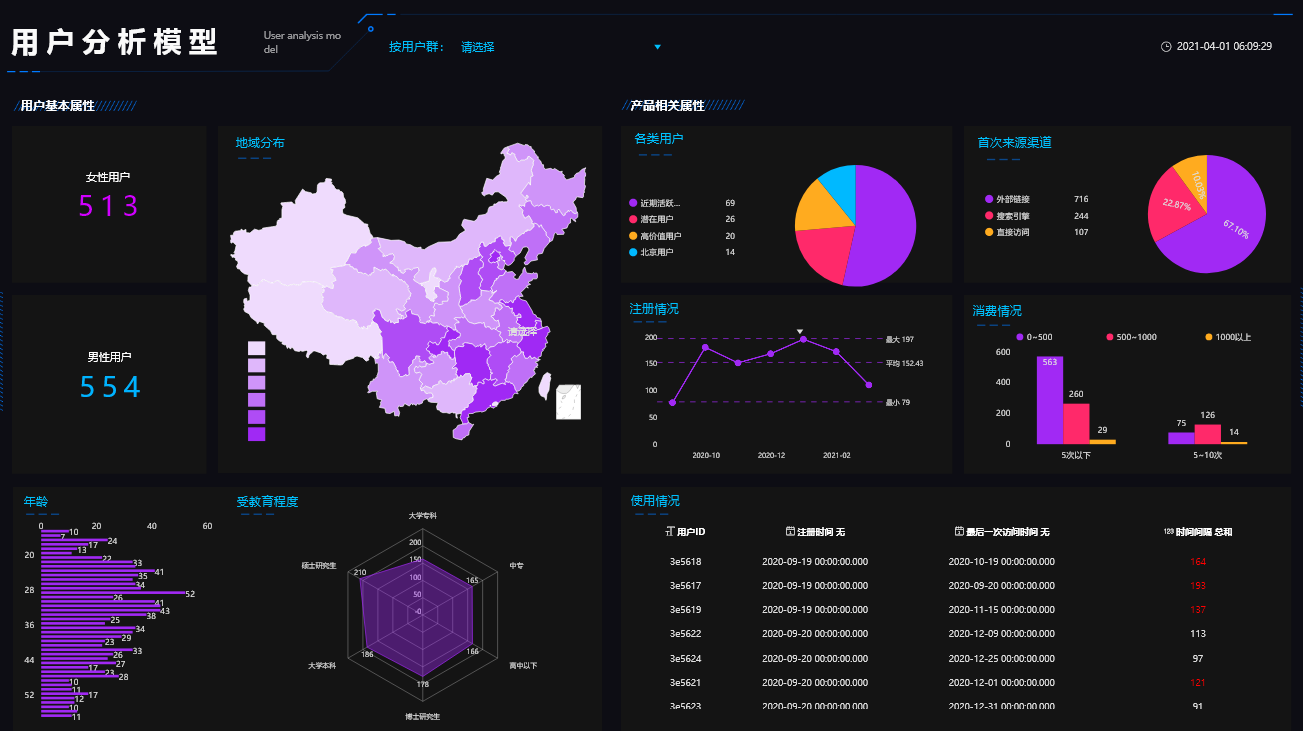The width and height of the screenshot is (1303, 731).
Task: Click the text-type icon before 用户ID header
Action: pos(669,531)
